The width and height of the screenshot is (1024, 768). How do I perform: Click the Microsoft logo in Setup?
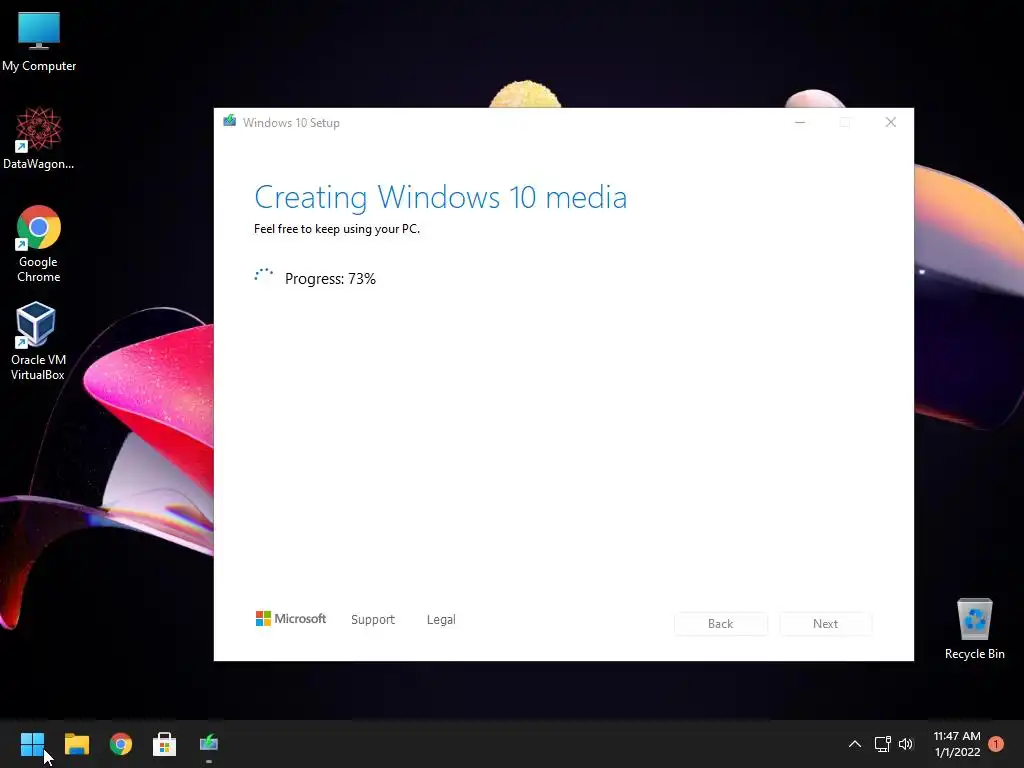point(291,618)
